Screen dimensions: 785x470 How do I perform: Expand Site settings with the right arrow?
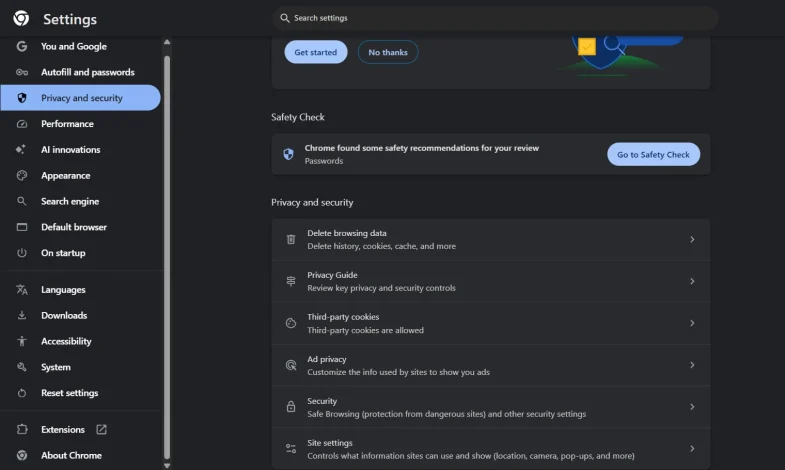(x=692, y=449)
